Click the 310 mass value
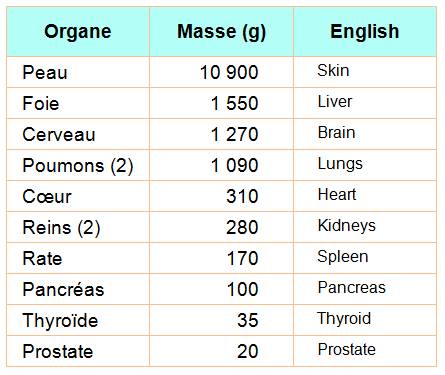The image size is (445, 375). point(242,196)
